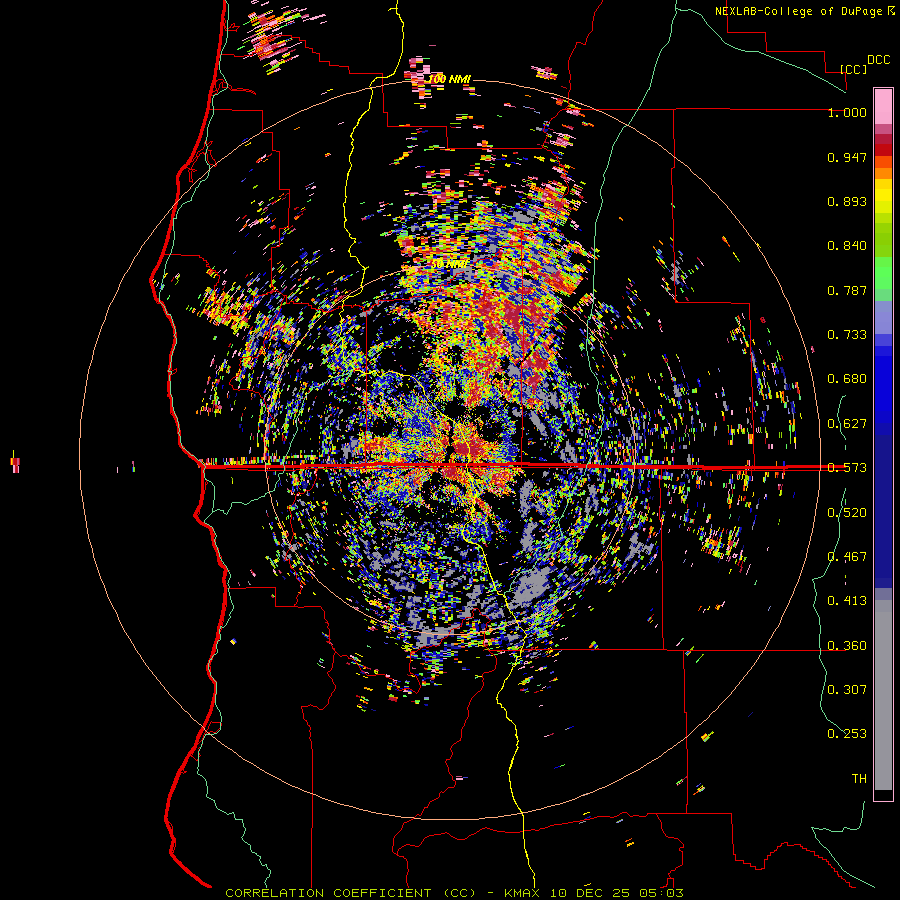Select the 0.733 color scale value
Viewport: 900px width, 900px height.
point(847,335)
